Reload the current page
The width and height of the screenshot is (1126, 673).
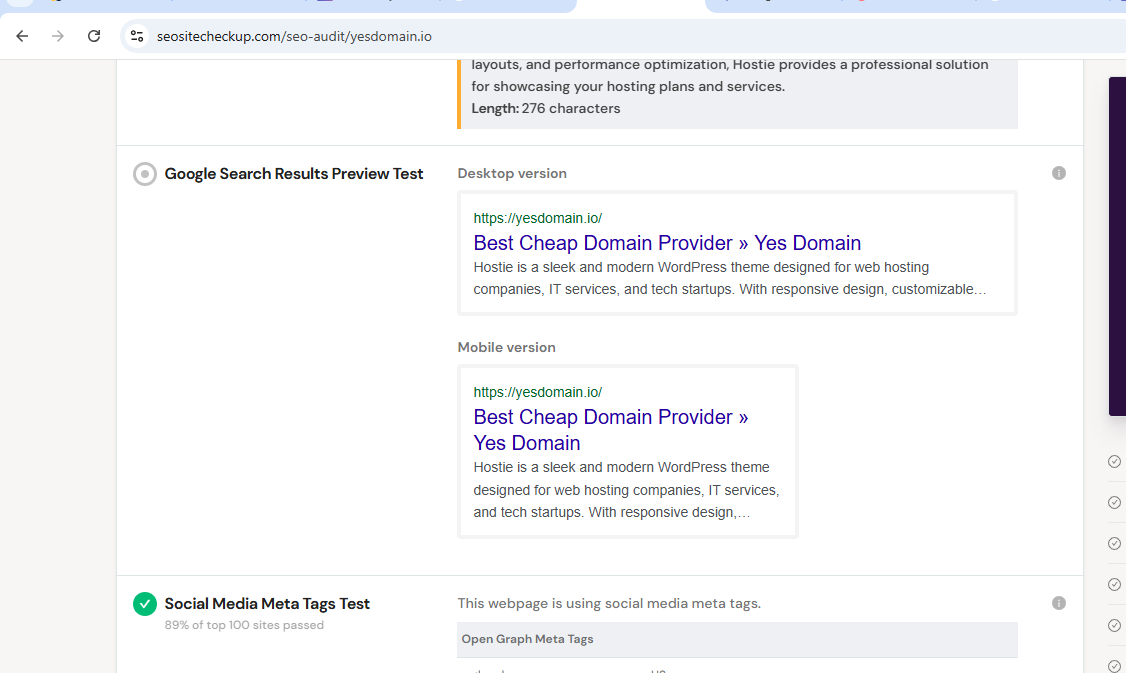(x=94, y=36)
